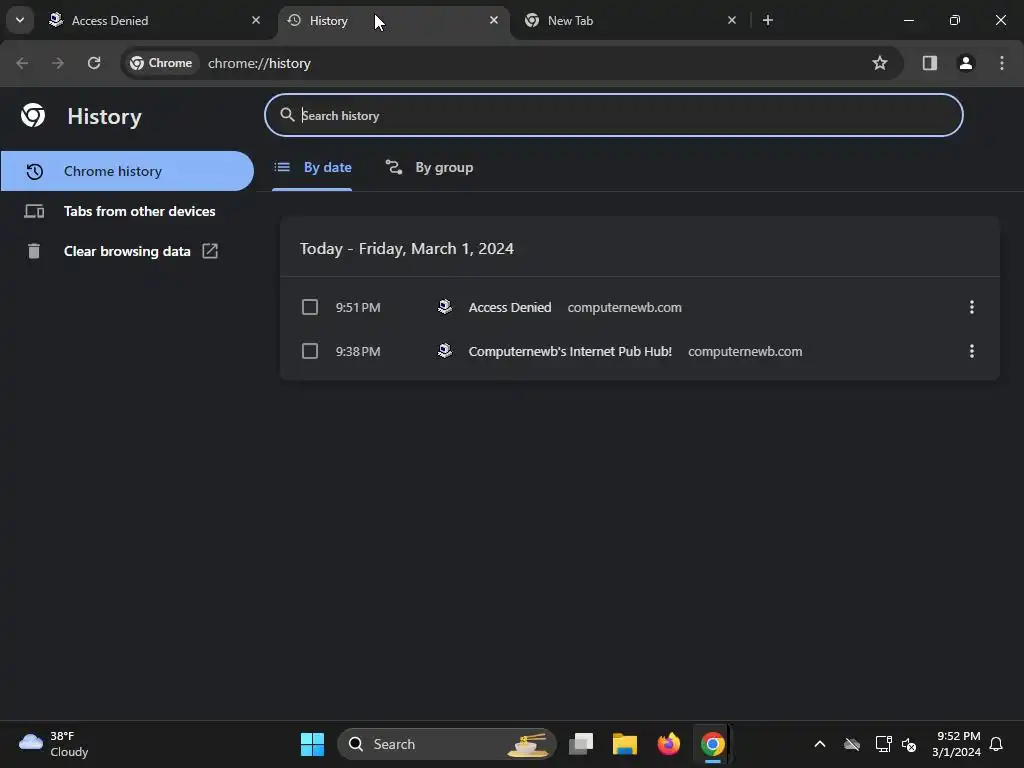Viewport: 1024px width, 768px height.
Task: Check the 9:51 PM Access Denied entry
Action: [310, 307]
